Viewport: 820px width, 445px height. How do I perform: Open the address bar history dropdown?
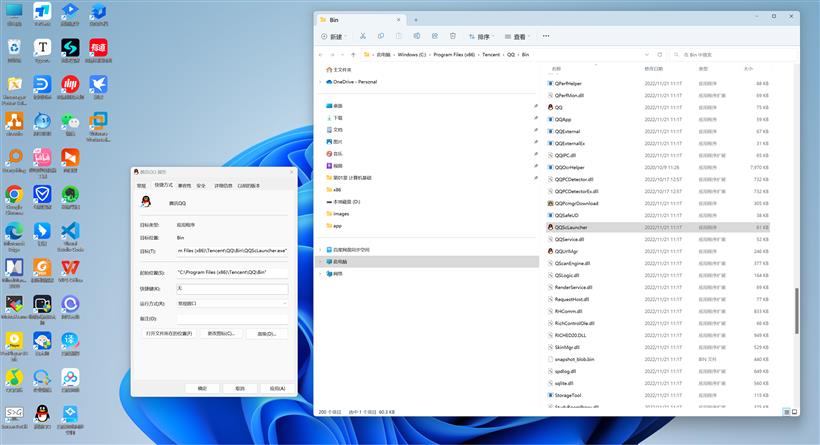647,54
